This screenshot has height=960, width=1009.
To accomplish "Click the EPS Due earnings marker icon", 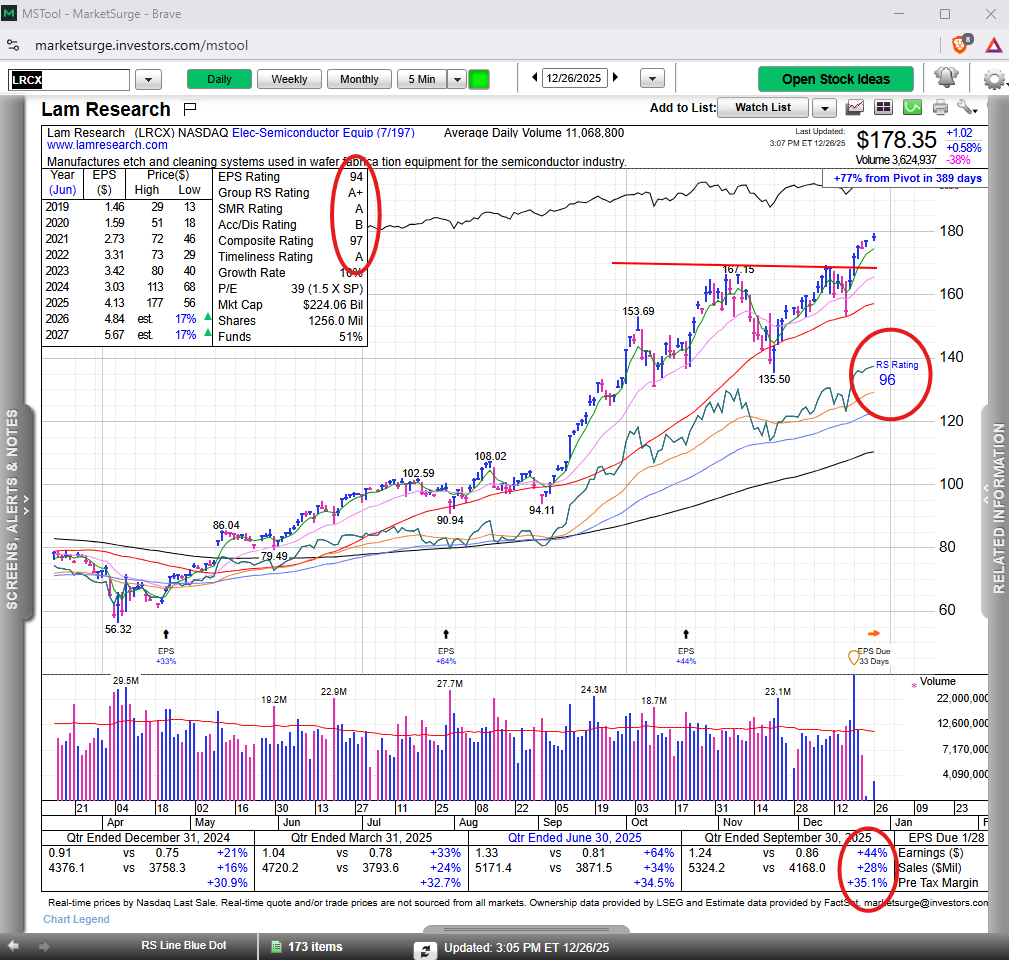I will click(x=854, y=658).
